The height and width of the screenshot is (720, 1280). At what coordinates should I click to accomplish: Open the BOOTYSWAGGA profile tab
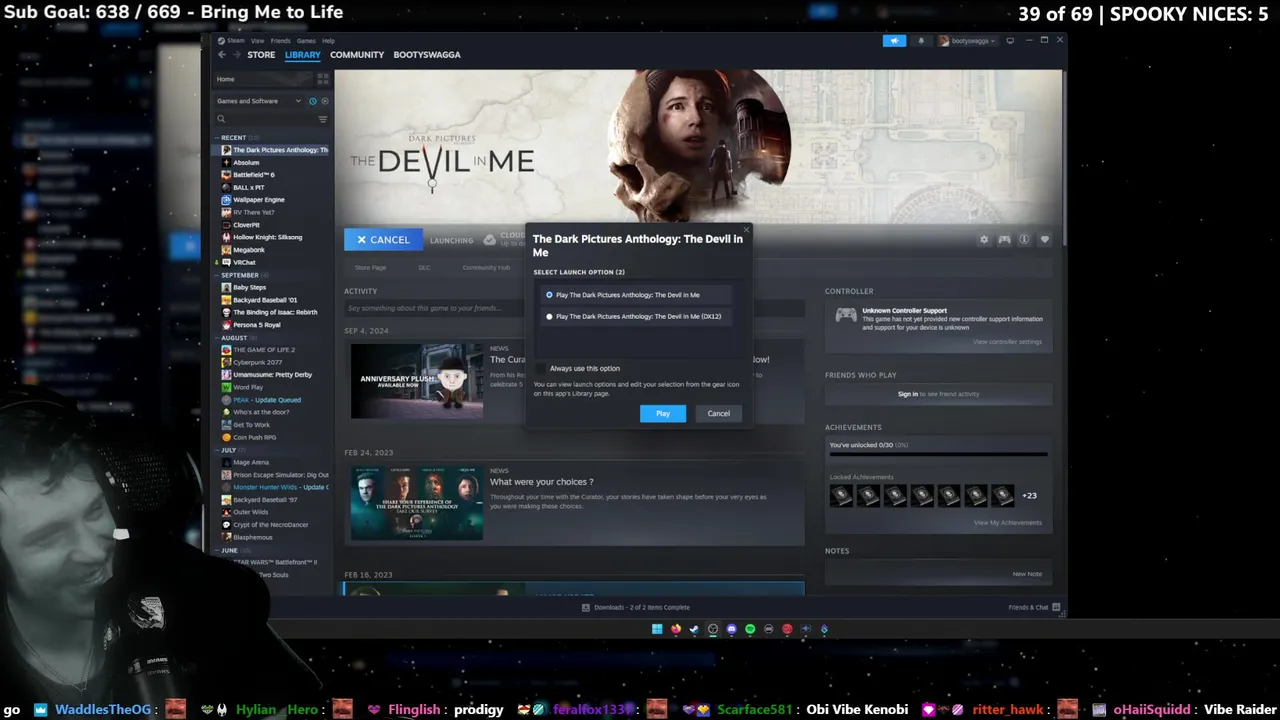(427, 55)
